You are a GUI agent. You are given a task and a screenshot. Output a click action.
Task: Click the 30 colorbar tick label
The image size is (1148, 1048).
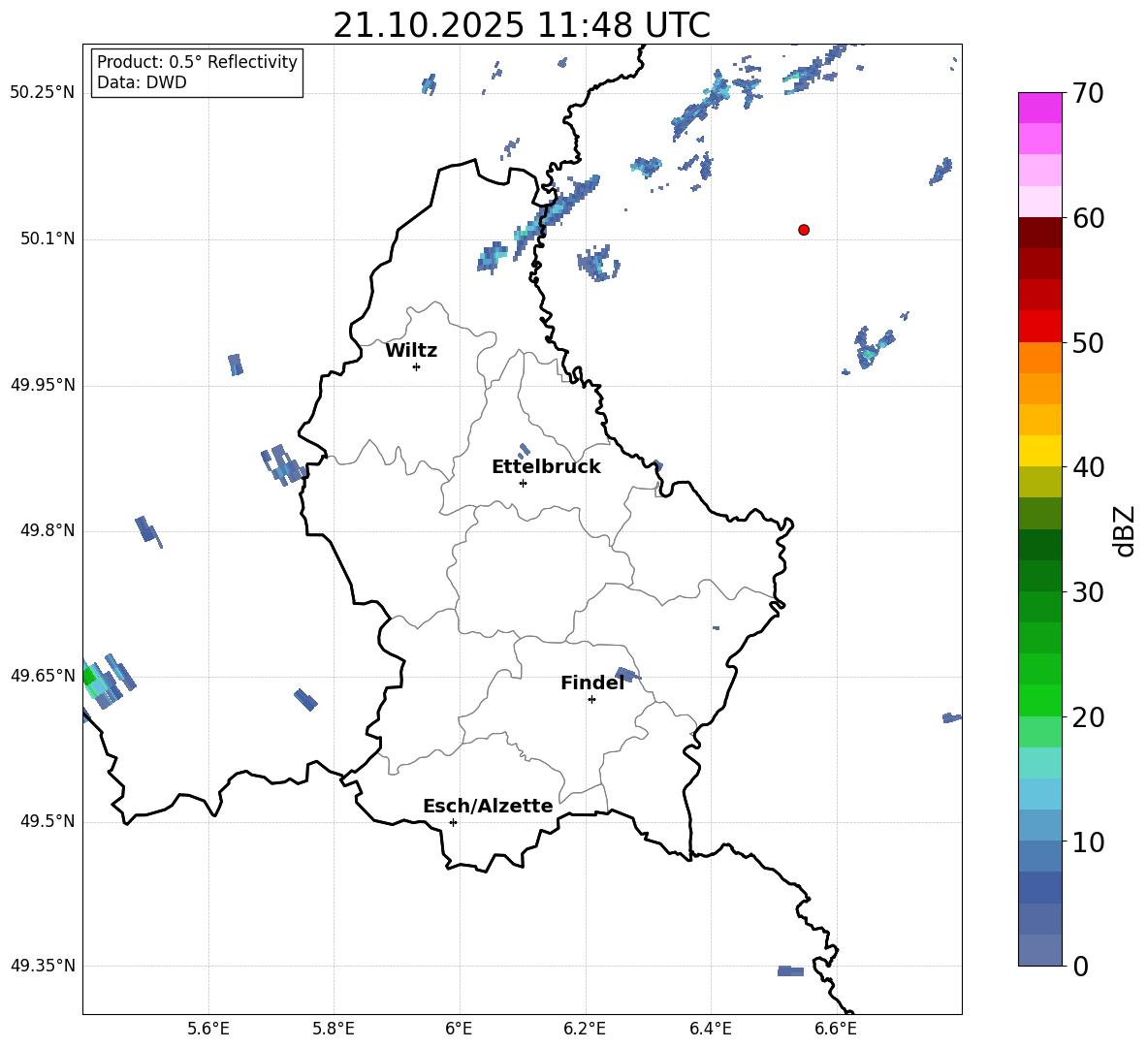(x=1088, y=592)
